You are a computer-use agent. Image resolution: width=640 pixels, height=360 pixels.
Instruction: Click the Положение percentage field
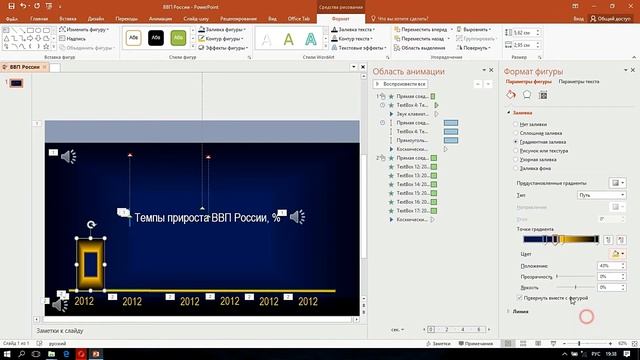pyautogui.click(x=609, y=266)
